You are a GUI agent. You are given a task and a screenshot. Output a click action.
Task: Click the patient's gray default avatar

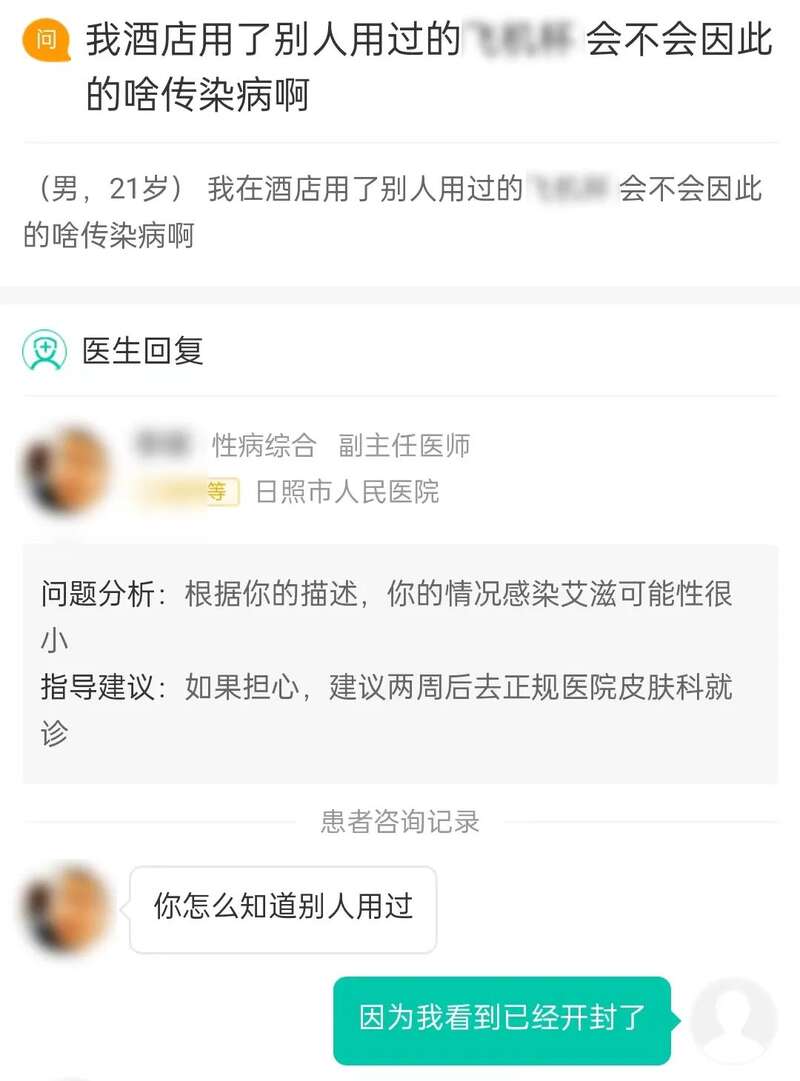pos(734,1020)
